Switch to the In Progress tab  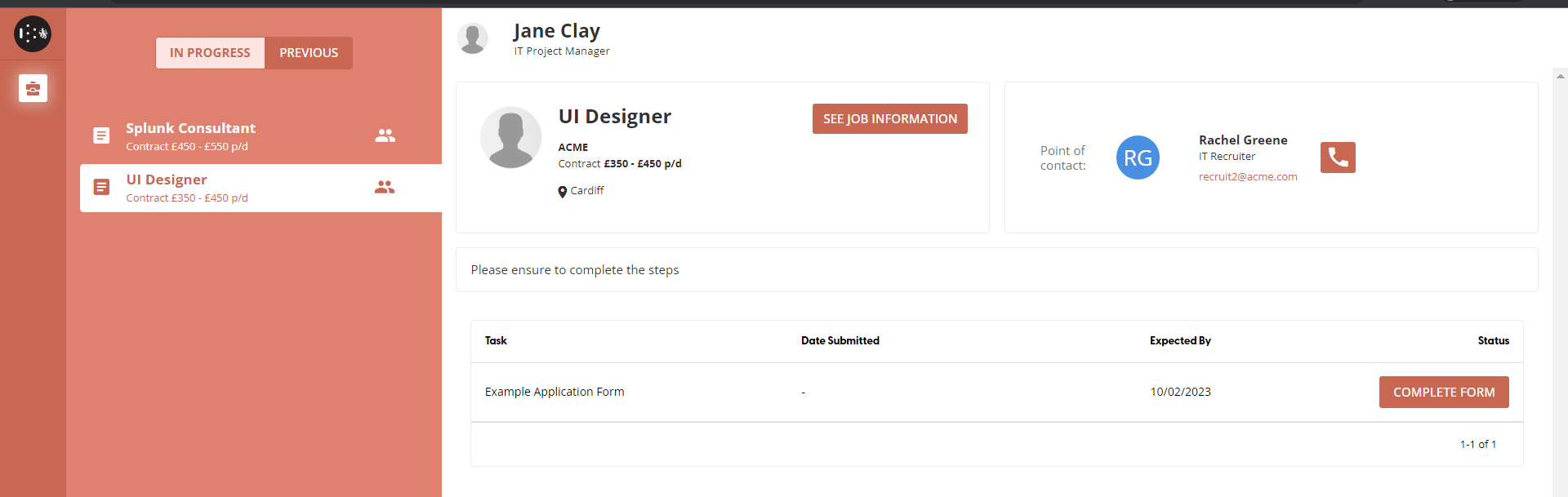point(210,53)
